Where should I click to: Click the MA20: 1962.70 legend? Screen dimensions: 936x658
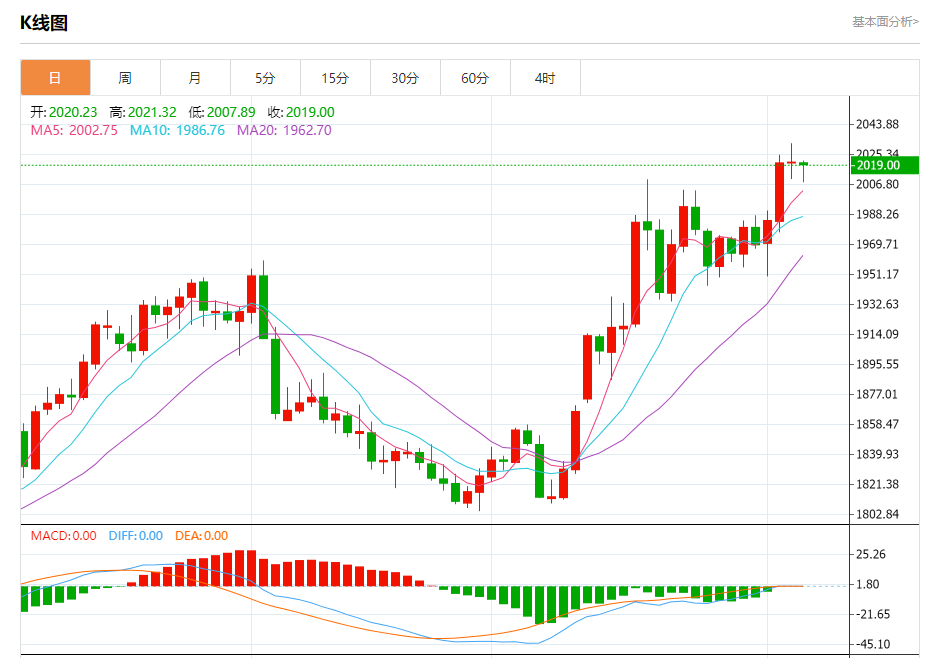284,130
